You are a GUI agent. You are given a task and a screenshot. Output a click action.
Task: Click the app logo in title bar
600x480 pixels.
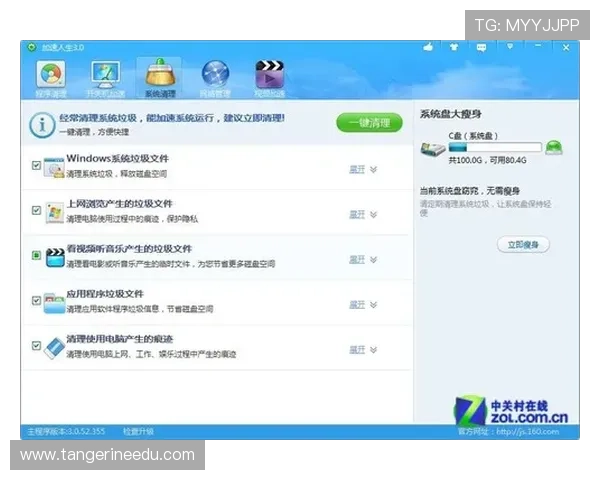tap(31, 47)
